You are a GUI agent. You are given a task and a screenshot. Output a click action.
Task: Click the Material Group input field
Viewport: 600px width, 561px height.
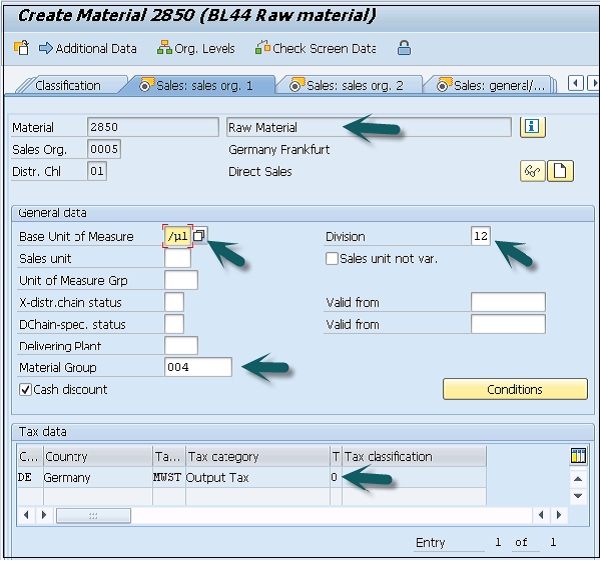[197, 367]
